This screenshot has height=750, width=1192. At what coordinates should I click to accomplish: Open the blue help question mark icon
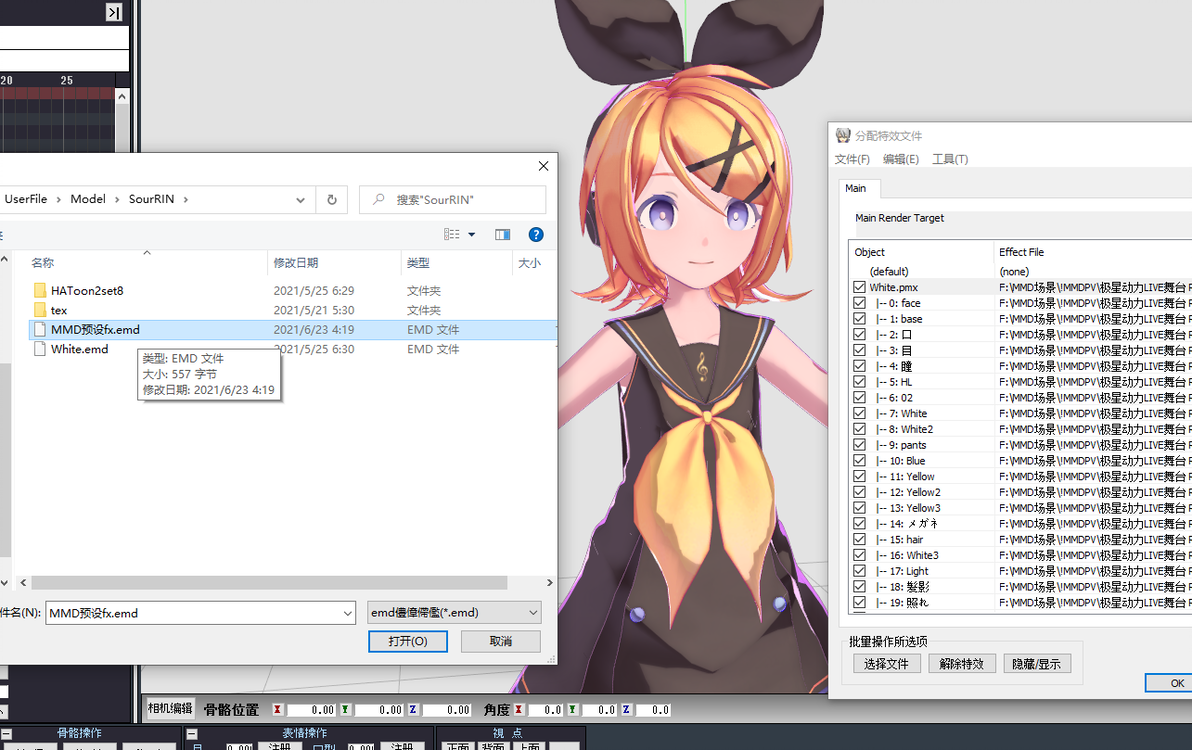pyautogui.click(x=536, y=235)
